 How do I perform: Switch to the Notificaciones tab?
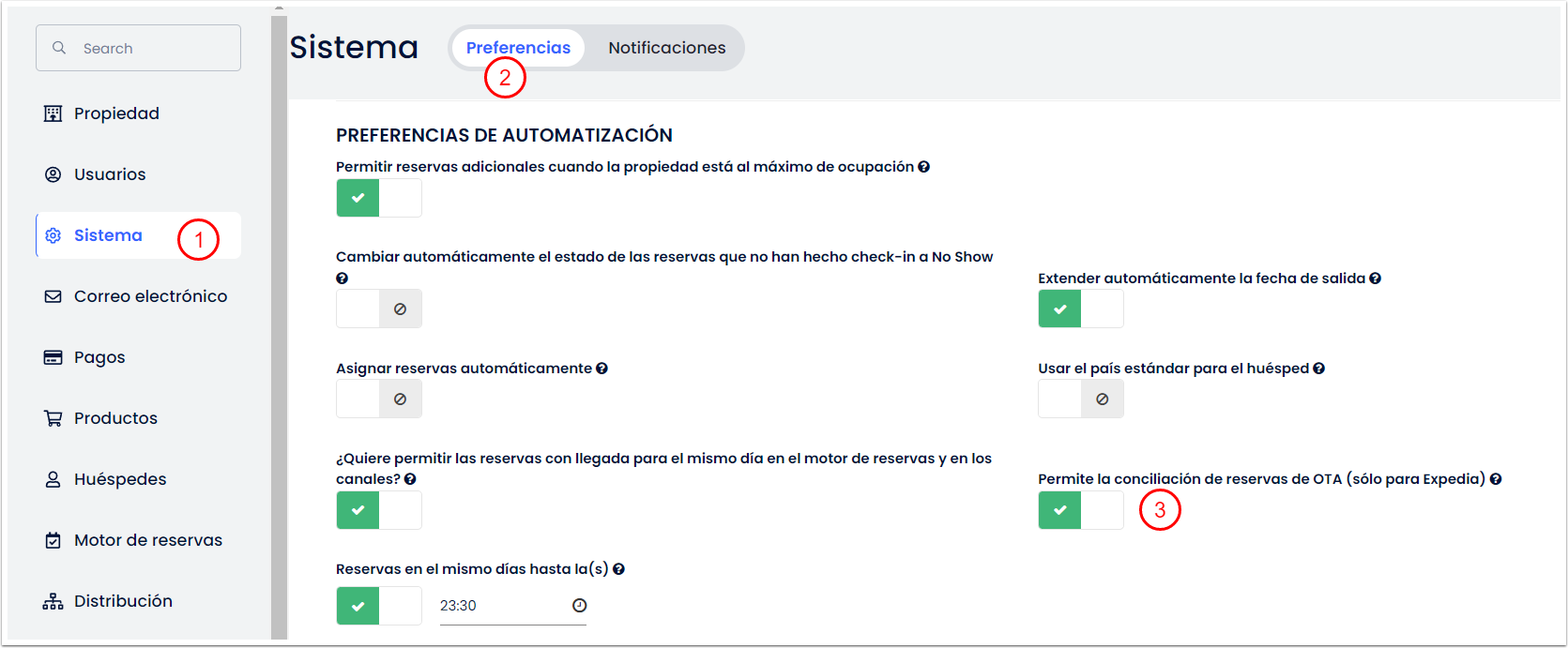(x=666, y=48)
